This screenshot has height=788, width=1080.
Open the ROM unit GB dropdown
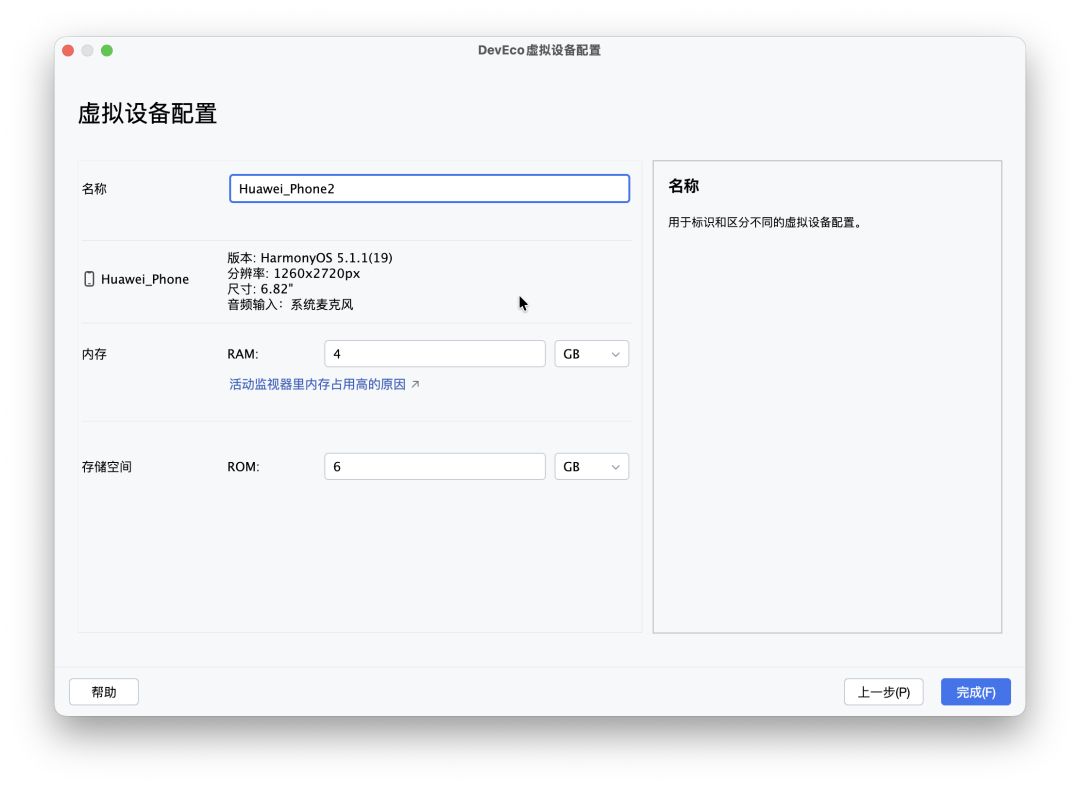coord(592,467)
